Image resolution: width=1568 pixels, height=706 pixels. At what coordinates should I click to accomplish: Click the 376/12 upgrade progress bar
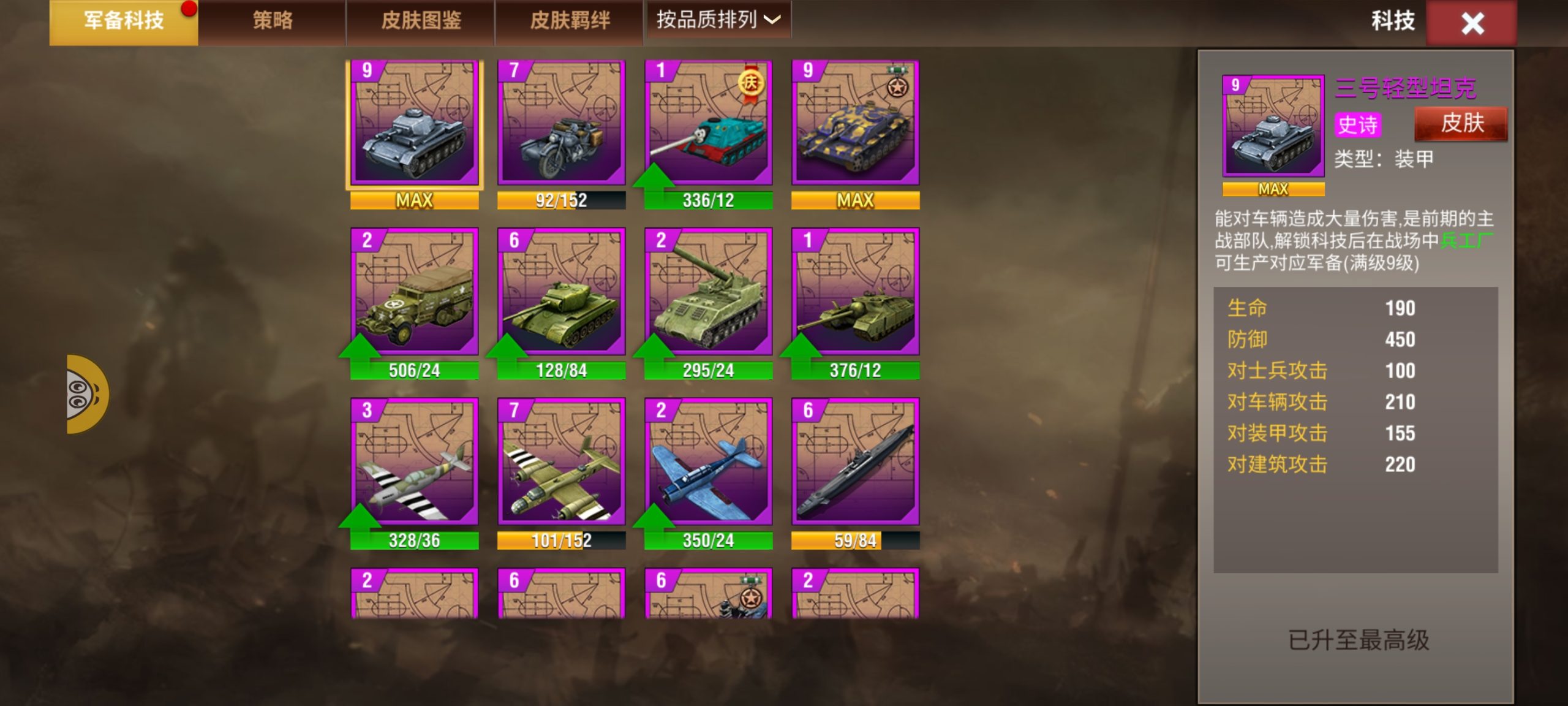[856, 370]
